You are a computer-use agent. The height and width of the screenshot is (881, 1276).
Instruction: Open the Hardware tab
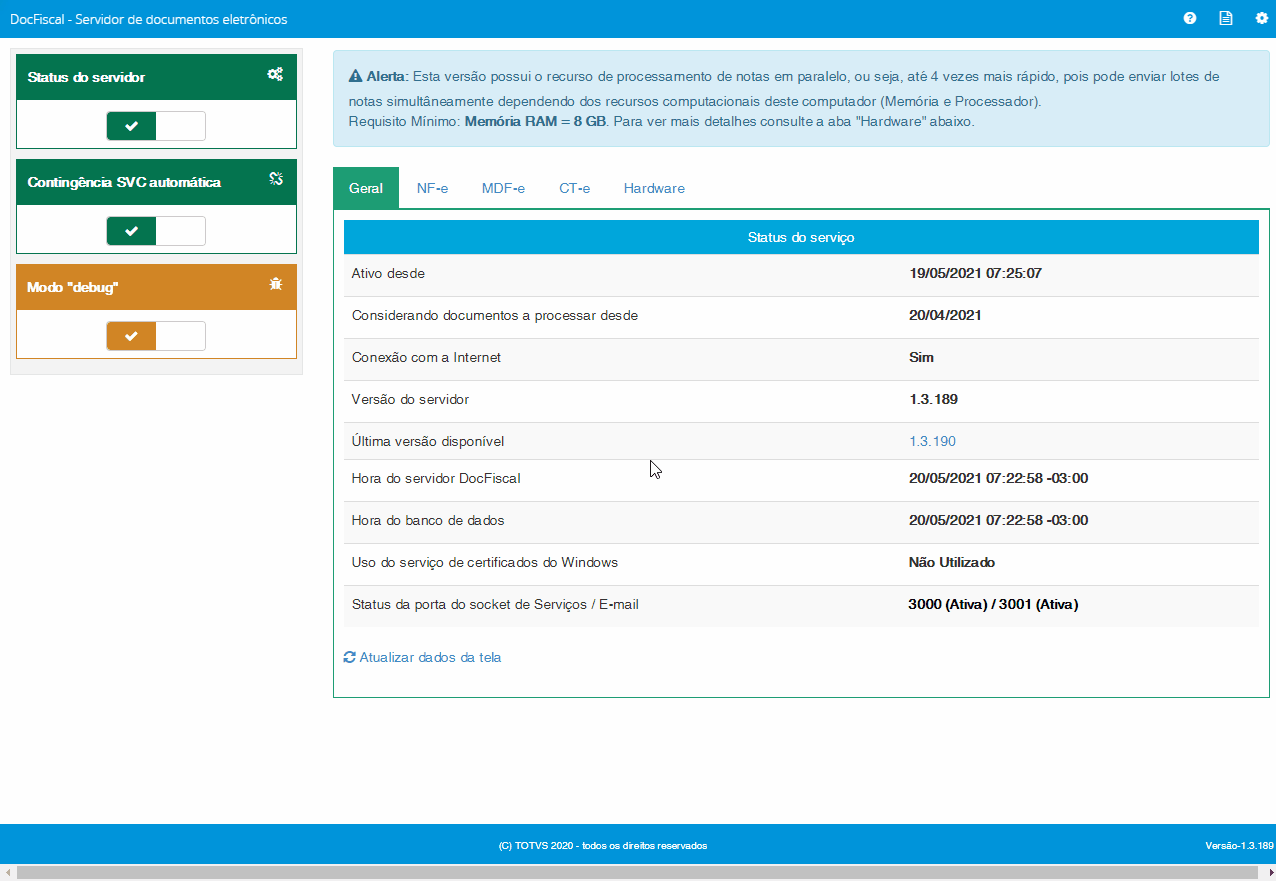click(x=654, y=188)
